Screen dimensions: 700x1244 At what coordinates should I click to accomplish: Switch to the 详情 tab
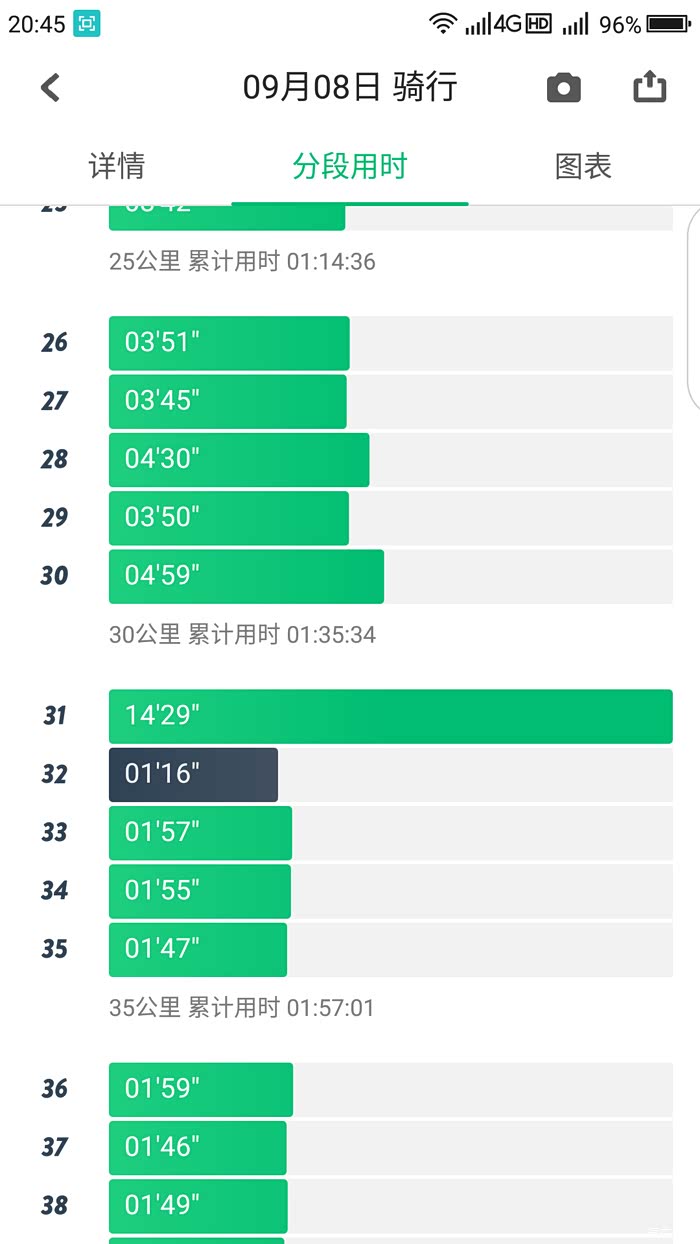[117, 166]
